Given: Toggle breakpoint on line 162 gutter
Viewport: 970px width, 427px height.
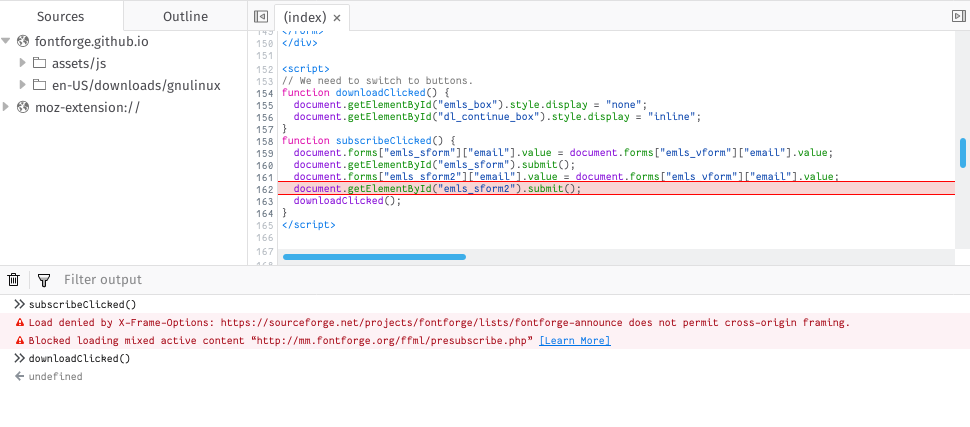Looking at the screenshot, I should pos(264,188).
